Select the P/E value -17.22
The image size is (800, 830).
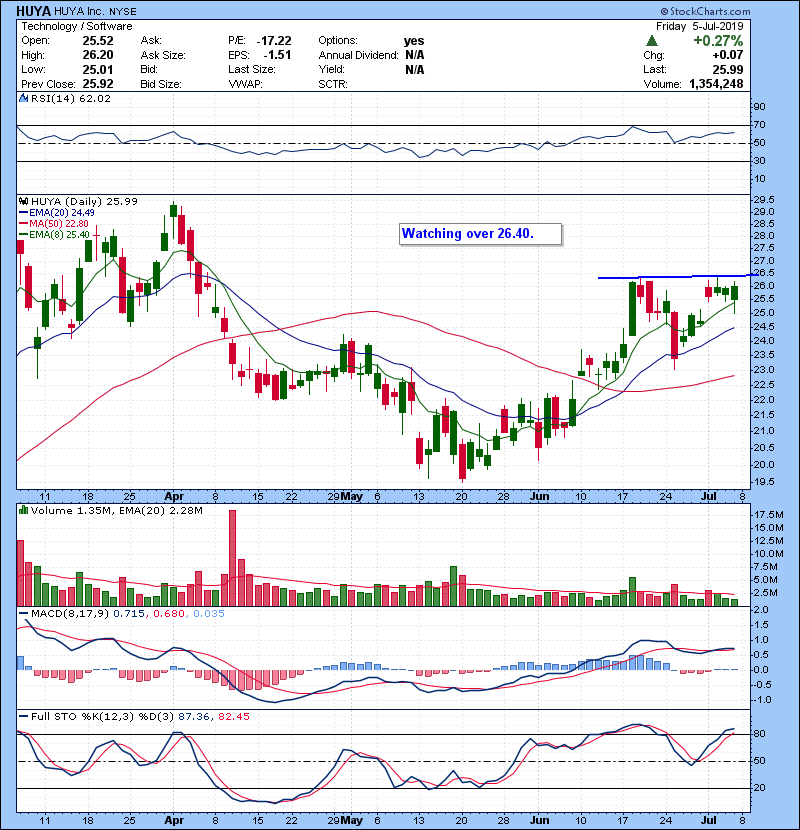tap(274, 41)
